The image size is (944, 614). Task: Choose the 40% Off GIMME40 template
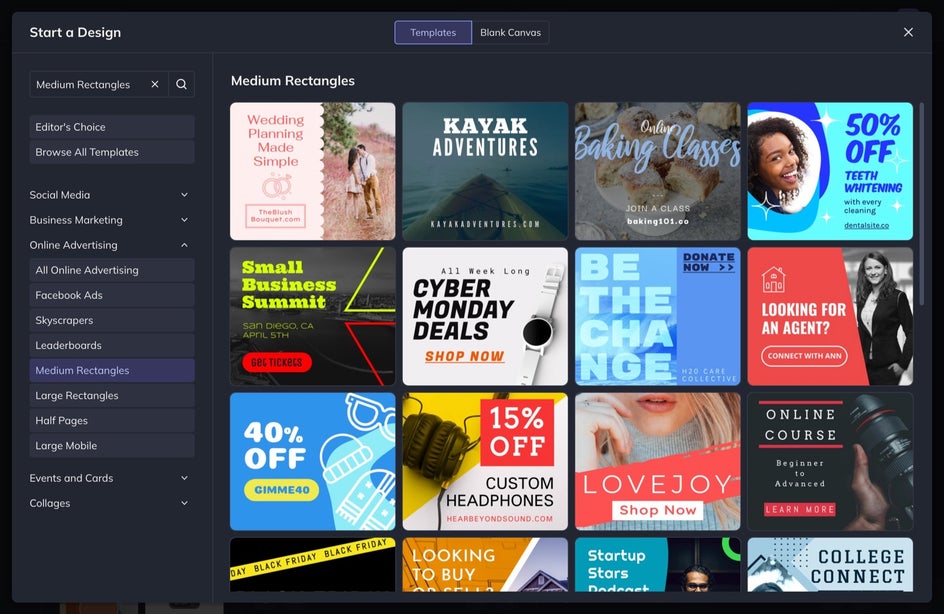click(x=312, y=462)
